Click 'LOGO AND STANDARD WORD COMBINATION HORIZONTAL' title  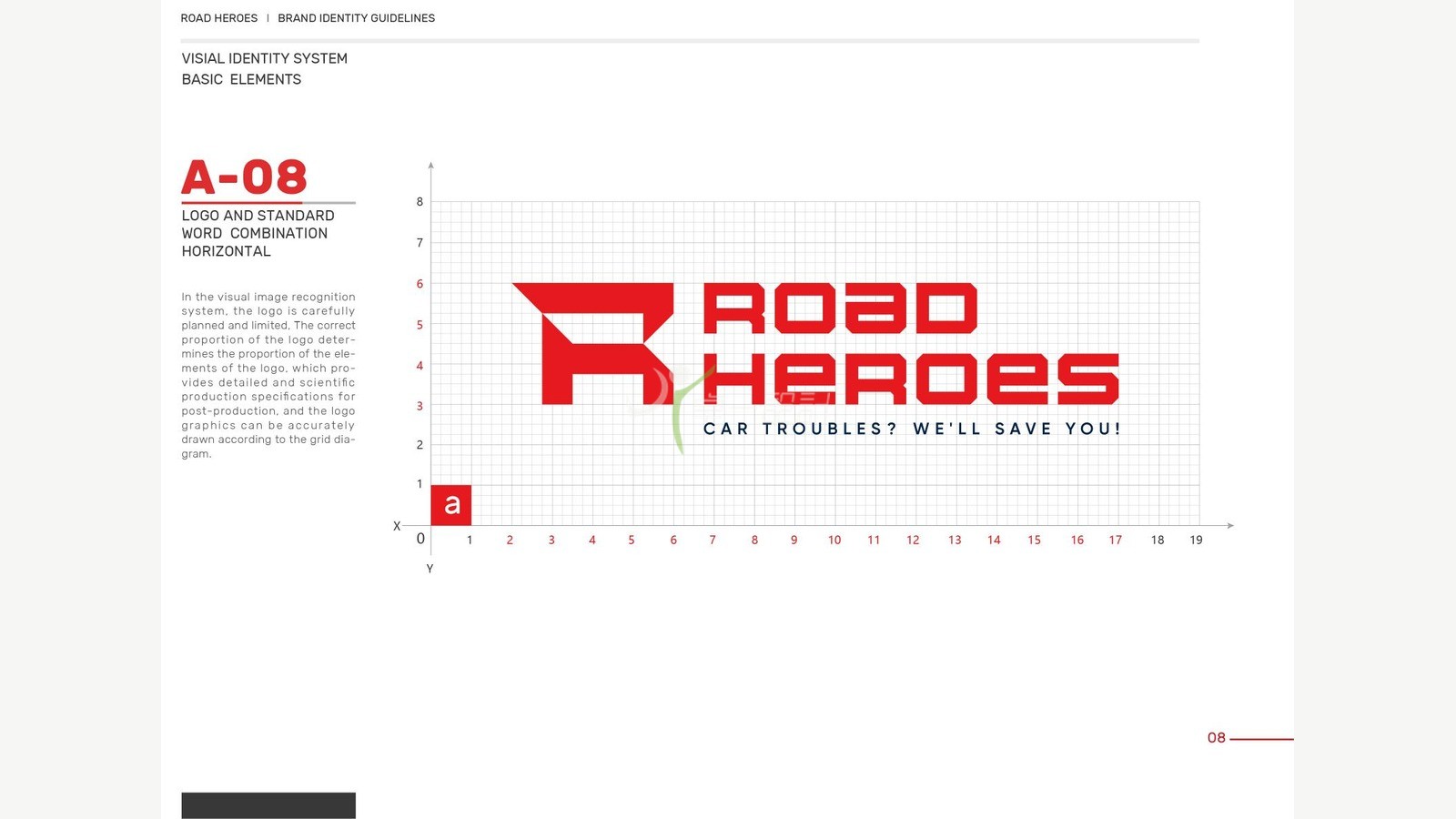(258, 233)
